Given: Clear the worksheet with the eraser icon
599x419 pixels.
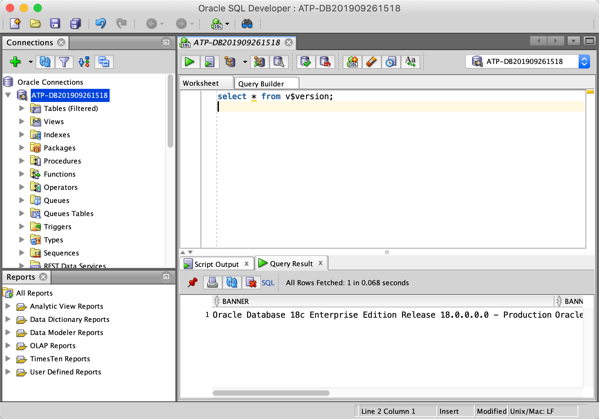Looking at the screenshot, I should [371, 61].
